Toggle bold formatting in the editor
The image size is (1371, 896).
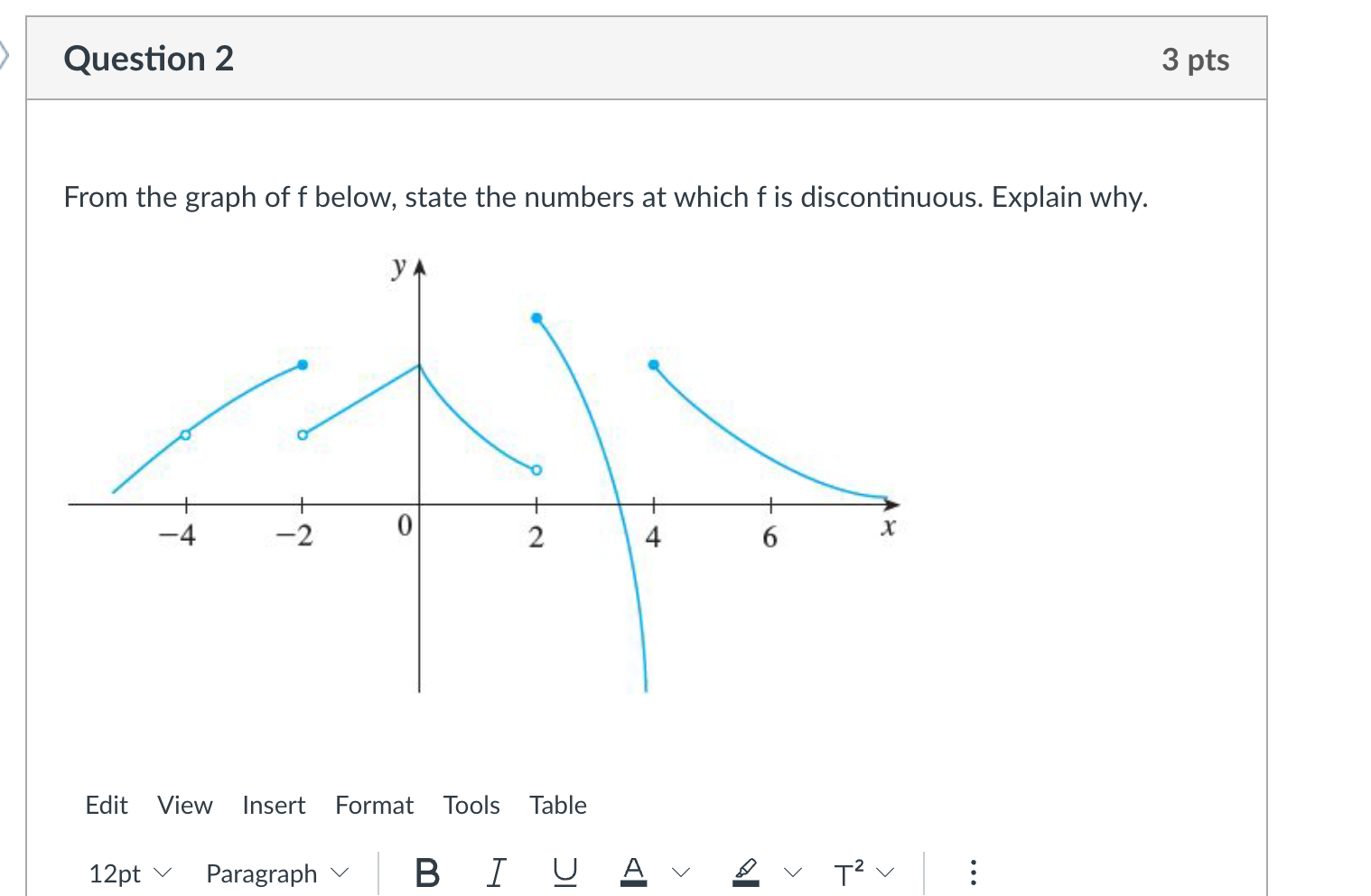click(426, 872)
